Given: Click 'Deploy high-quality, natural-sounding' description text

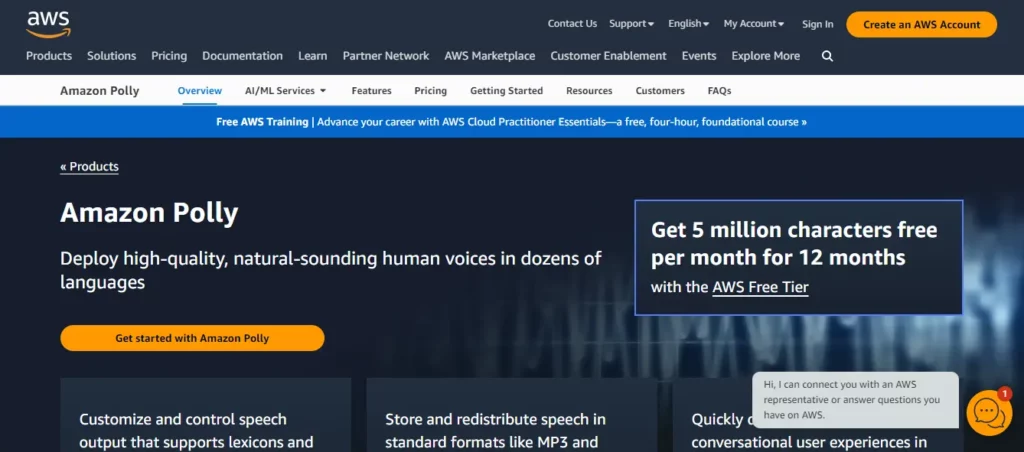Looking at the screenshot, I should (x=330, y=270).
